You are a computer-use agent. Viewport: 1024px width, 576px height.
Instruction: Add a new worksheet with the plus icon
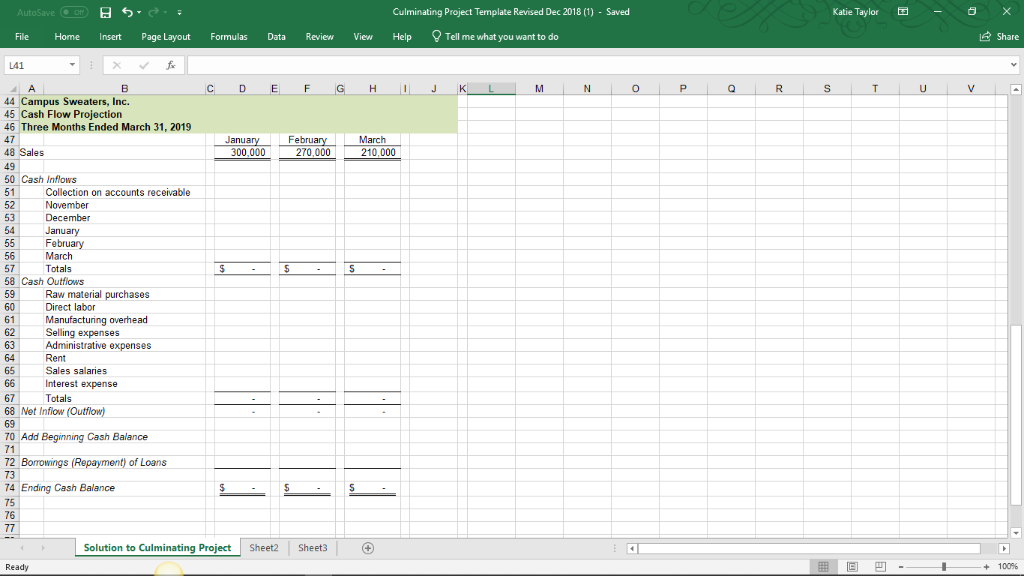click(x=367, y=548)
